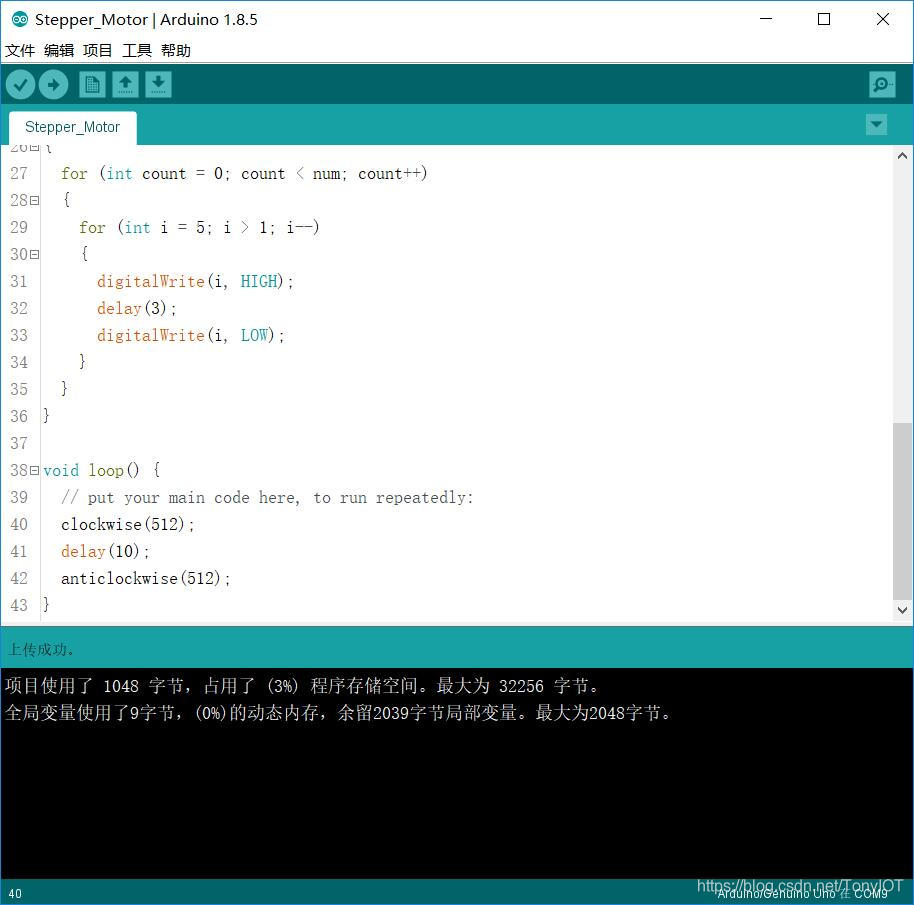
Task: Place cursor on anticlockwise(512); line
Action: pyautogui.click(x=146, y=579)
